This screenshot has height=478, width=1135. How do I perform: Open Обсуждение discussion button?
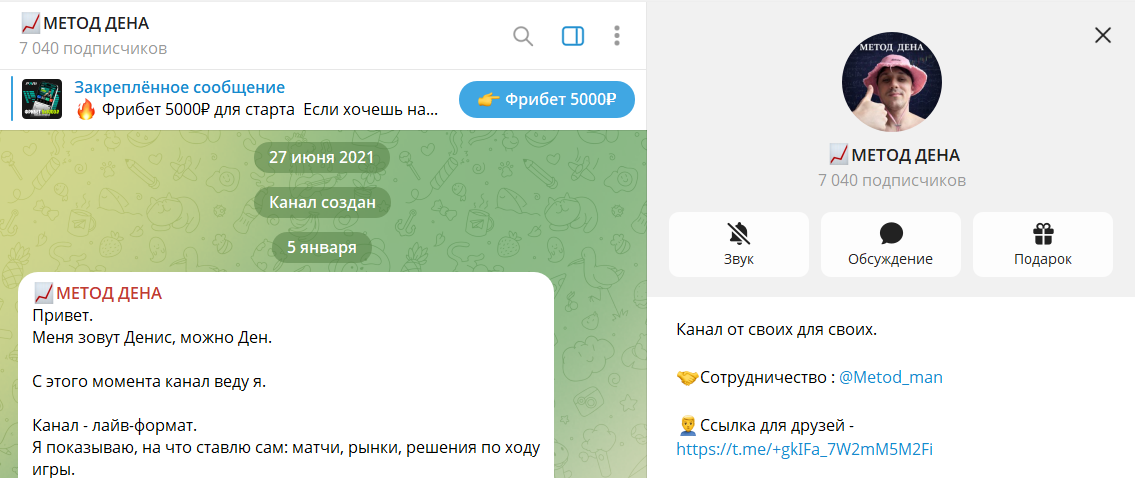click(890, 244)
